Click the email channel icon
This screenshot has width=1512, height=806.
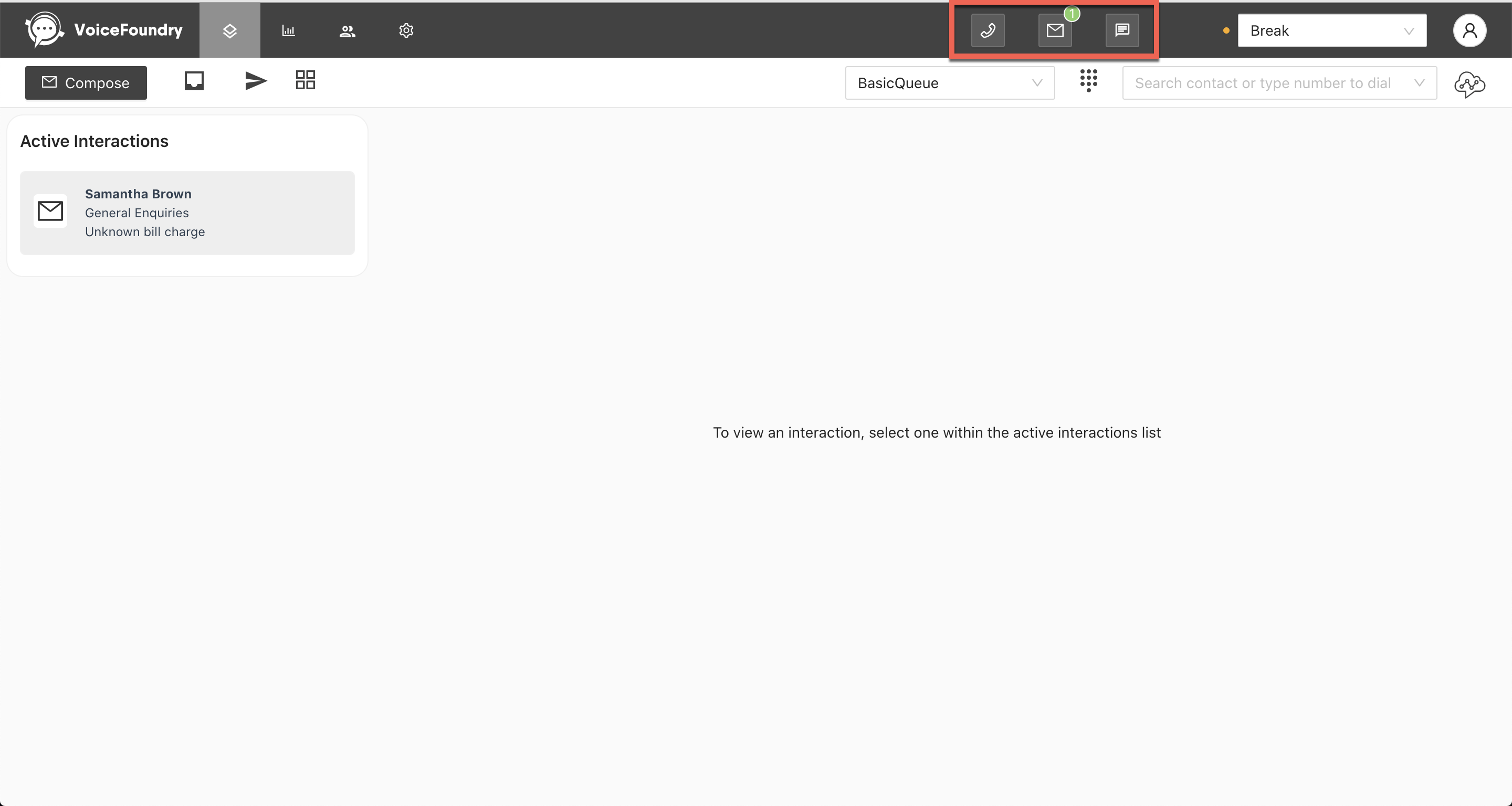[x=1055, y=30]
